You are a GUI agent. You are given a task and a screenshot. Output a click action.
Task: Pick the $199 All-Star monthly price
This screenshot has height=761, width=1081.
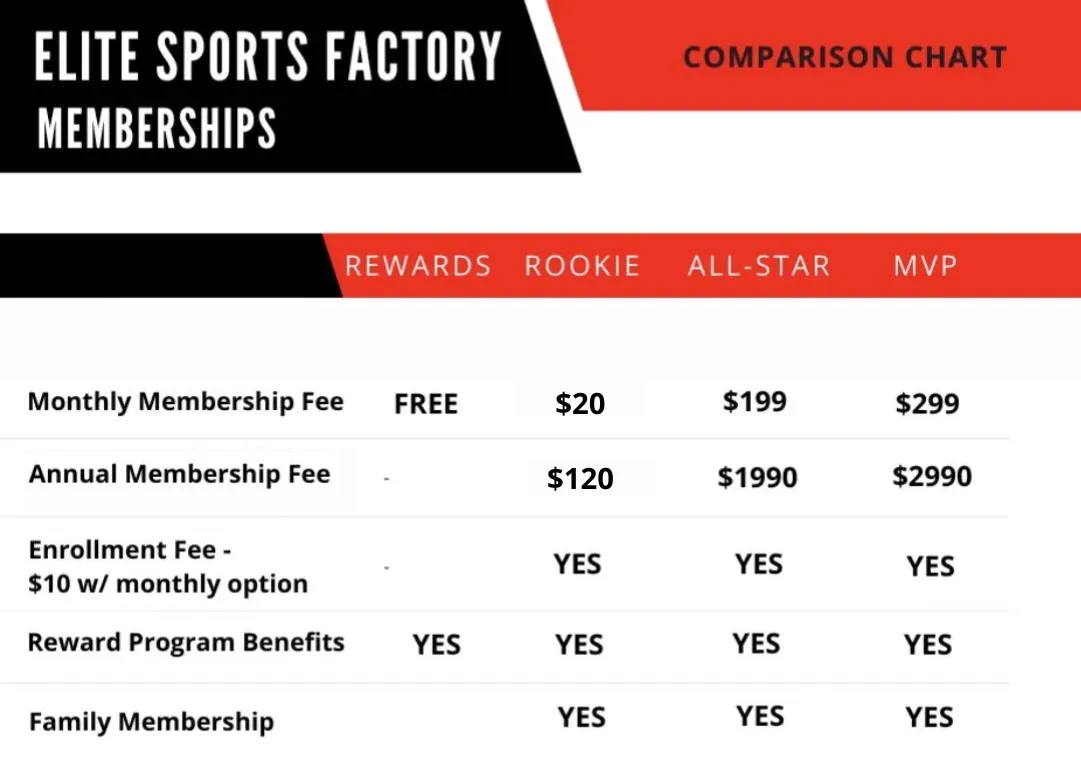click(755, 402)
